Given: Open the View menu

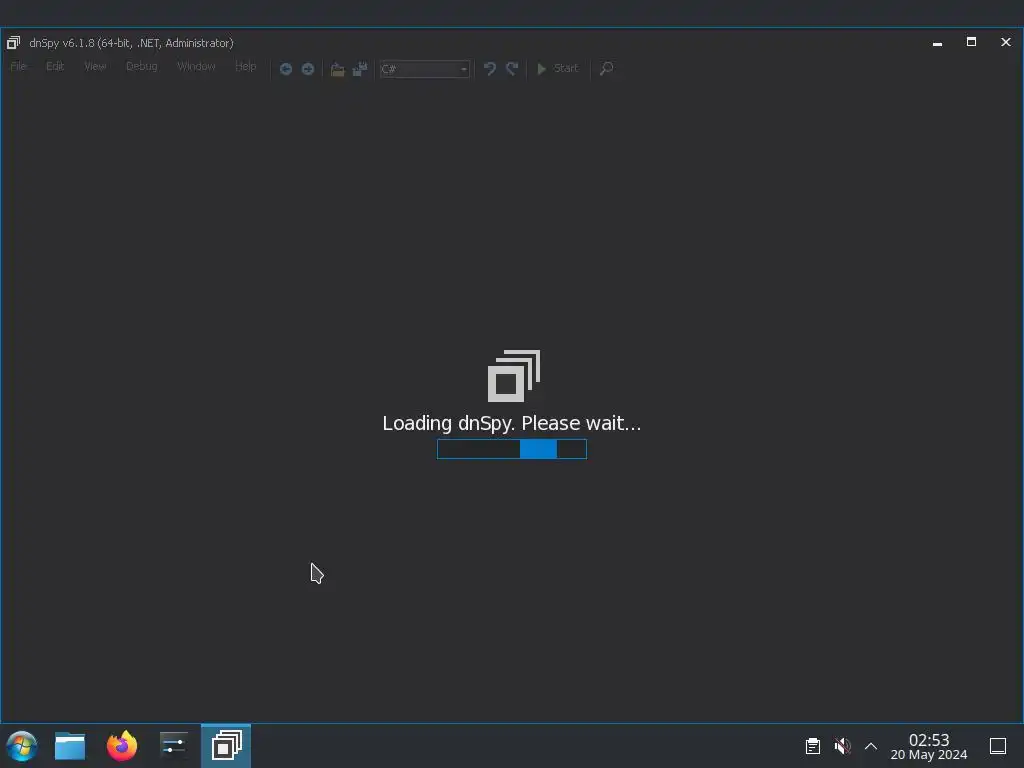Looking at the screenshot, I should (95, 67).
